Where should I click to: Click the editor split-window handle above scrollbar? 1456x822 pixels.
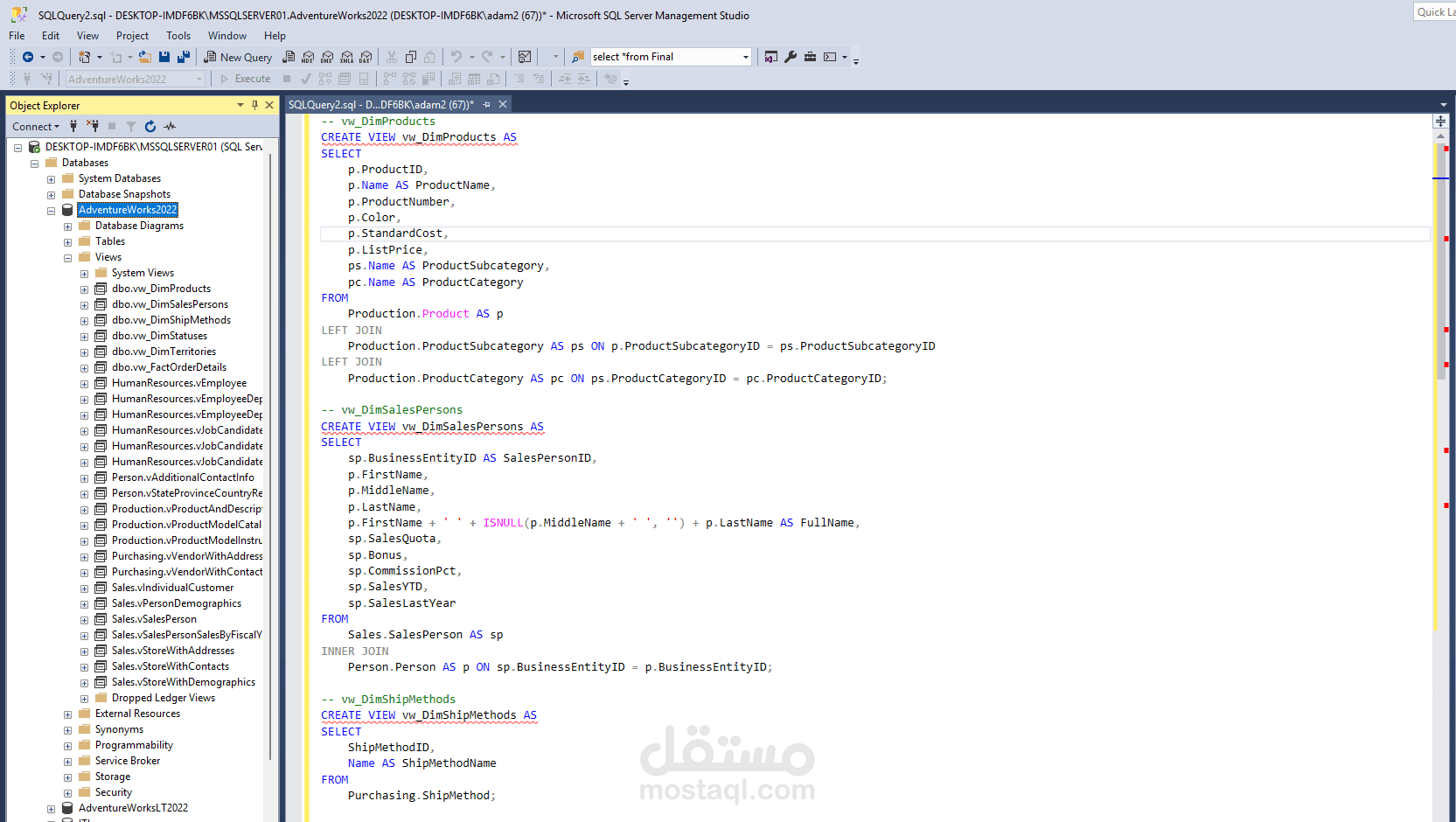[1440, 121]
